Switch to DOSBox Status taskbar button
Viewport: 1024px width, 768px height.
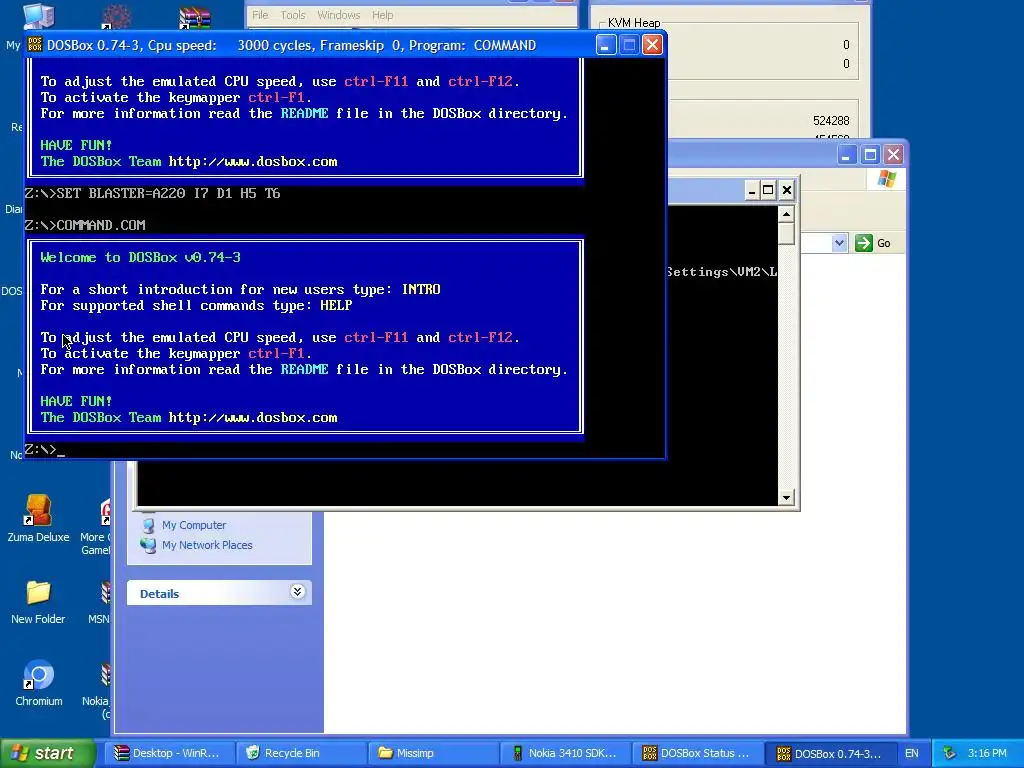tap(697, 753)
